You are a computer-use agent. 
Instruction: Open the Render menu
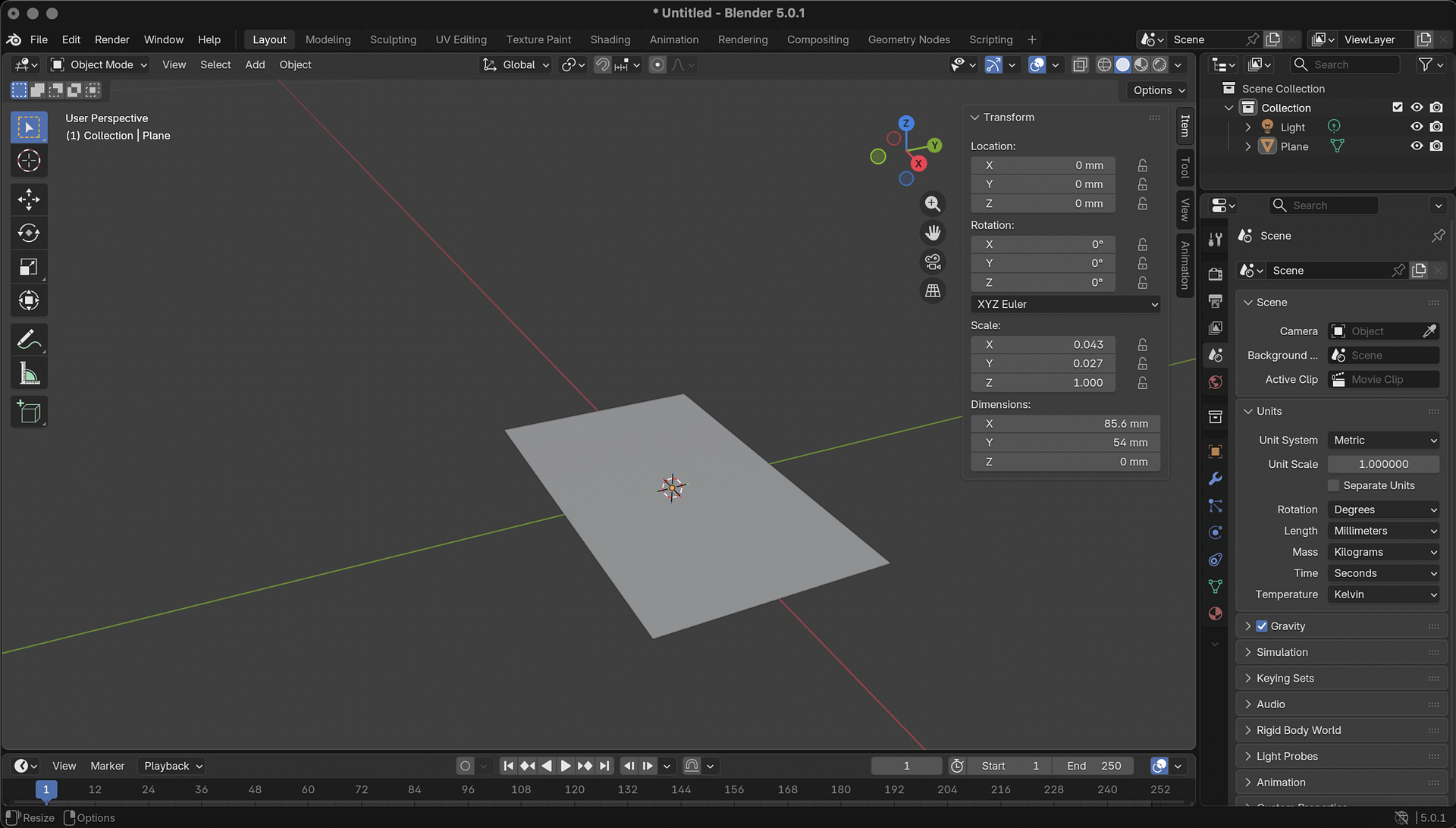(x=111, y=39)
